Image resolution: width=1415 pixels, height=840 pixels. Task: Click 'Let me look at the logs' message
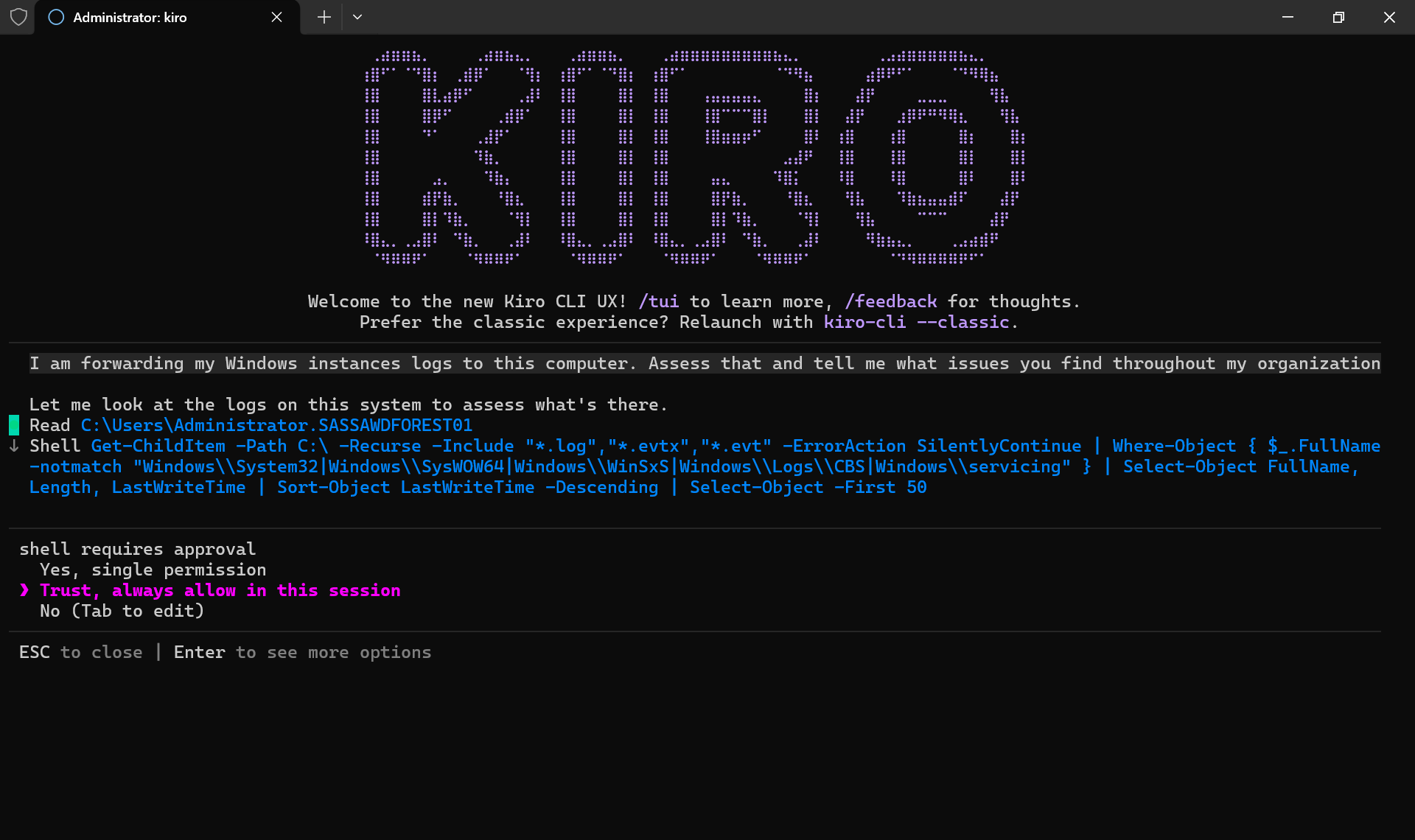(x=348, y=405)
